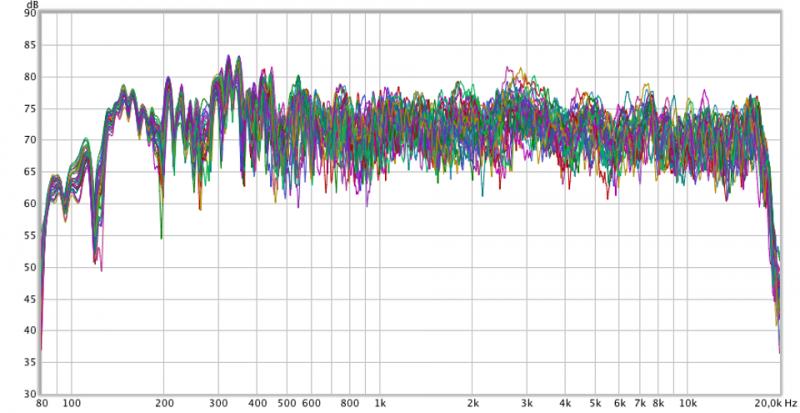This screenshot has width=800, height=413.
Task: Click the 8k frequency label
Action: [658, 403]
